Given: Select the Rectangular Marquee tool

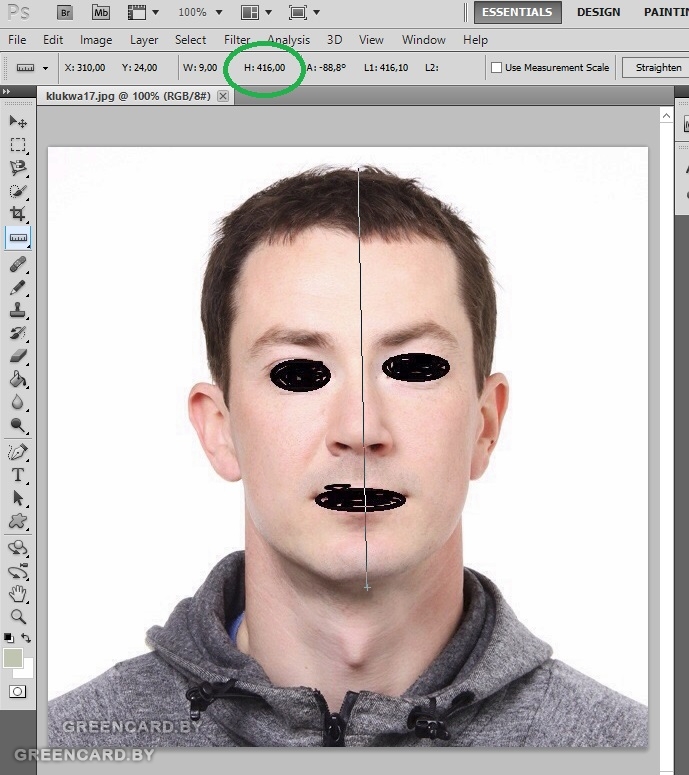Looking at the screenshot, I should point(18,144).
